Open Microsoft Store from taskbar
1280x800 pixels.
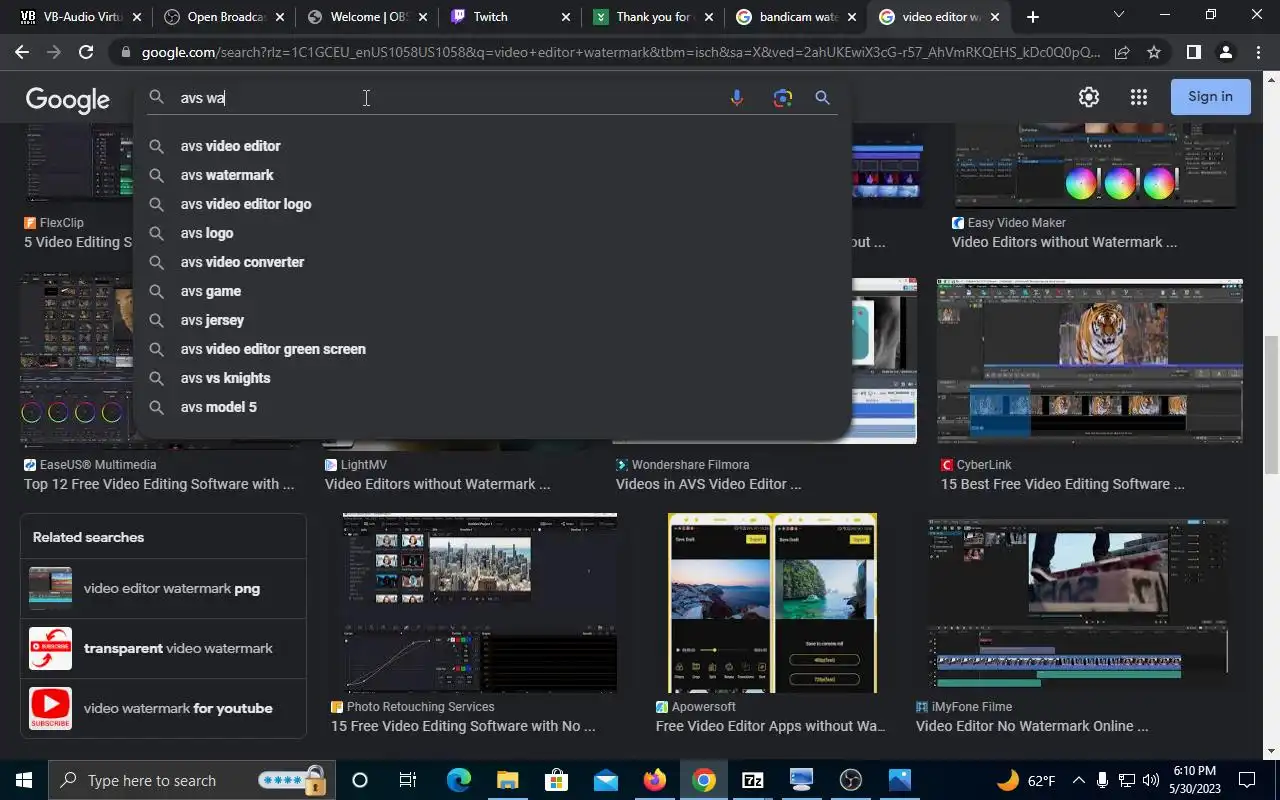pyautogui.click(x=556, y=780)
